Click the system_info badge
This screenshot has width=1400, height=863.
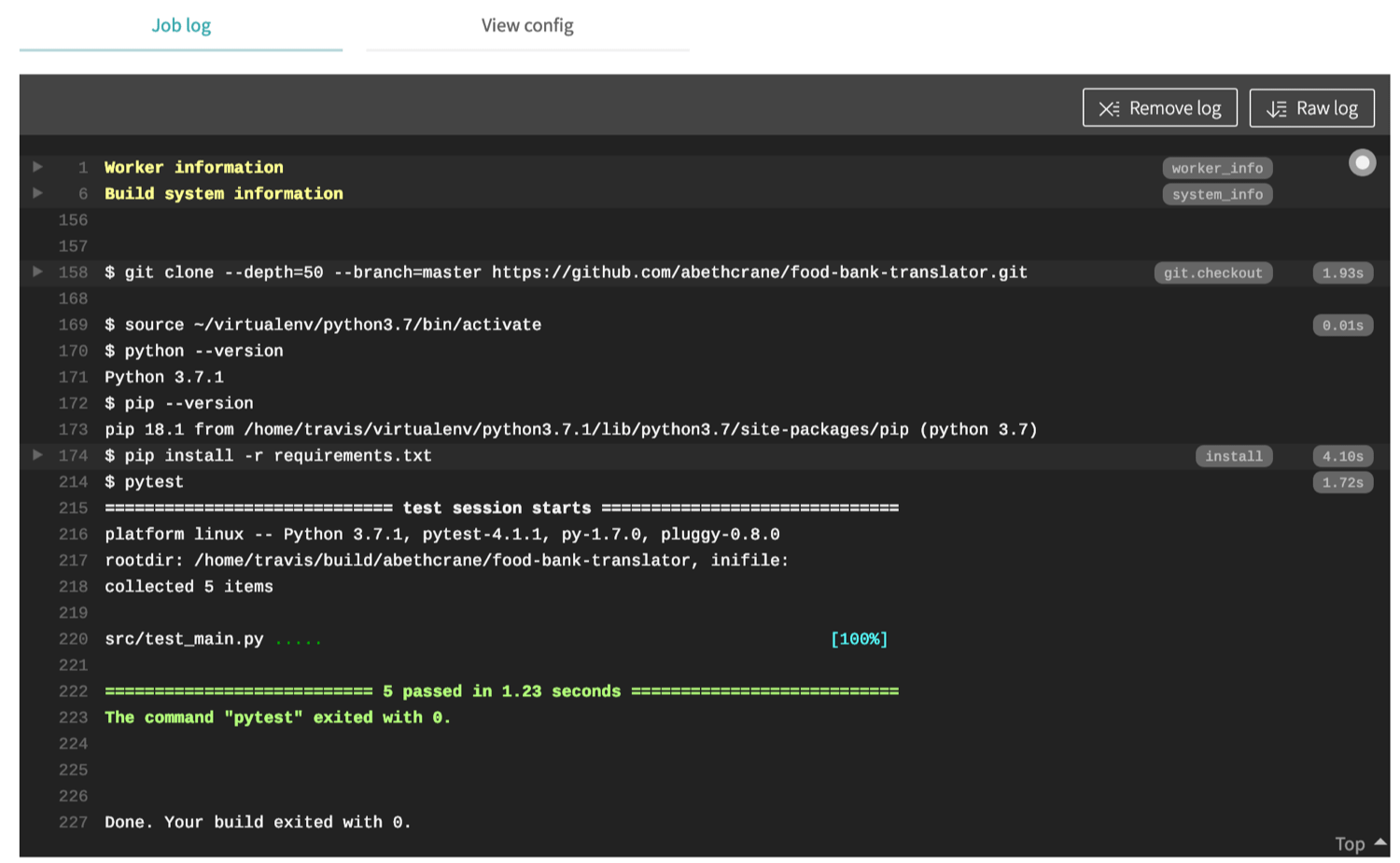click(x=1217, y=194)
